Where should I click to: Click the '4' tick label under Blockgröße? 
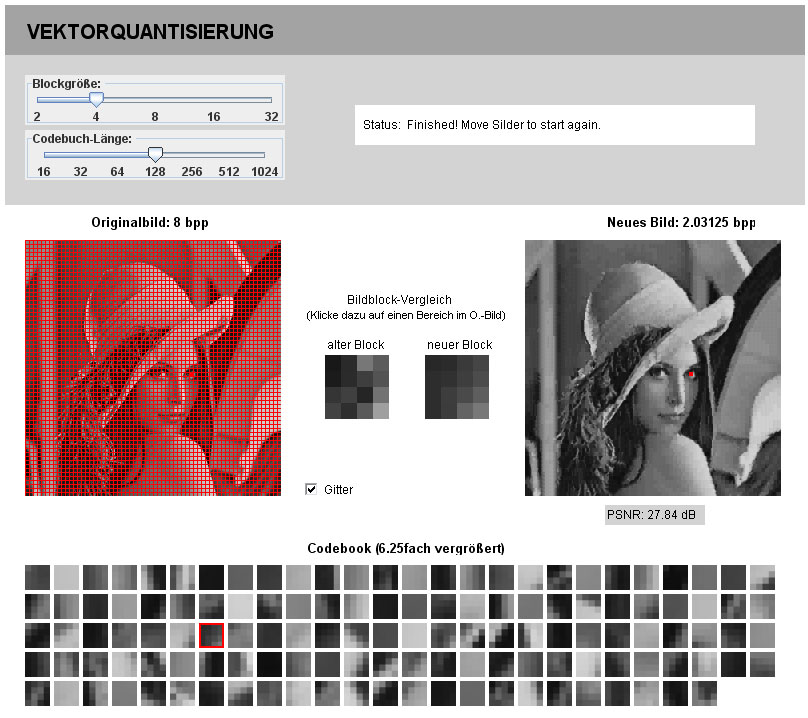coord(96,117)
